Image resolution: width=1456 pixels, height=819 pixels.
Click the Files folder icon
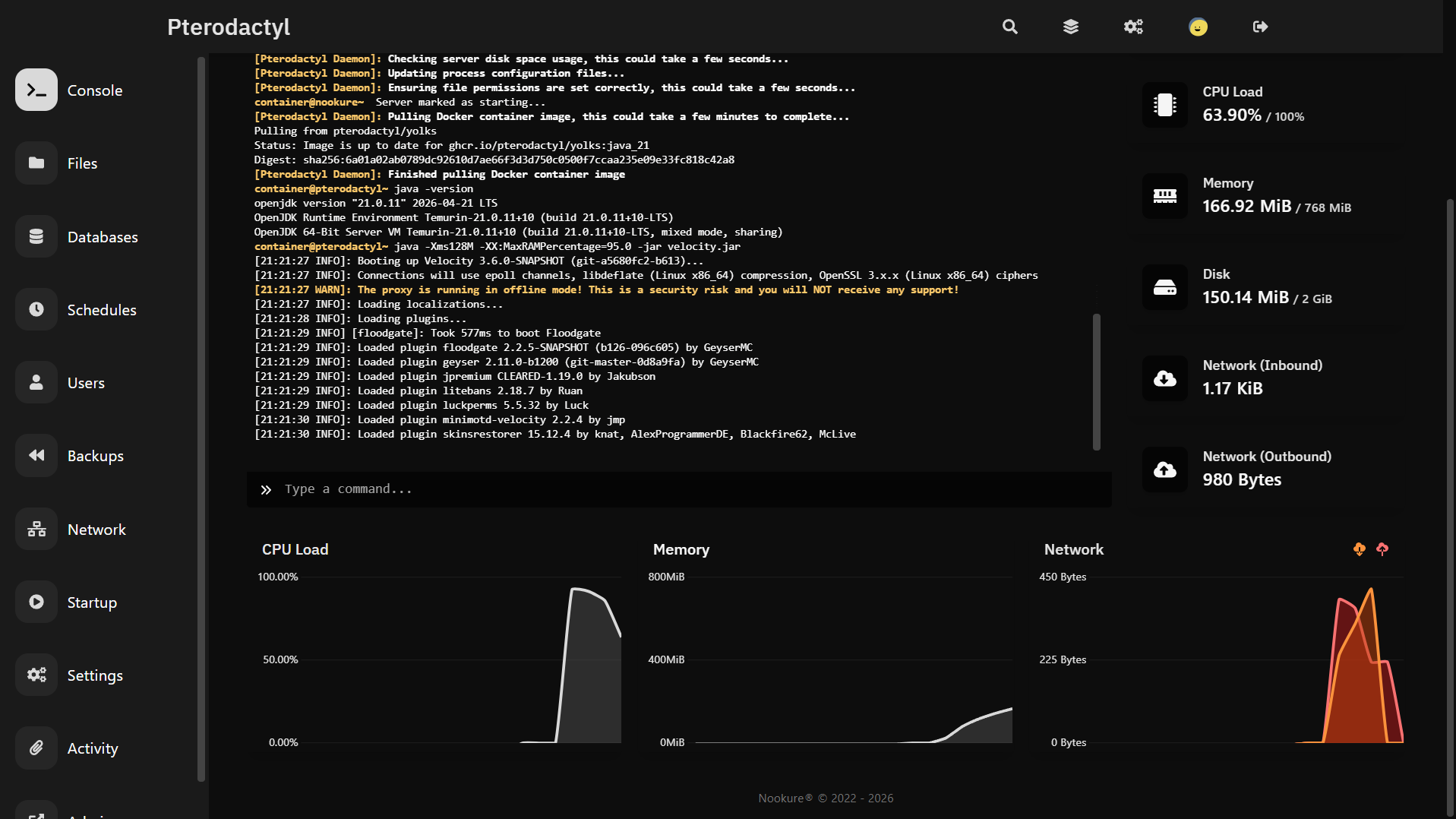pos(36,163)
